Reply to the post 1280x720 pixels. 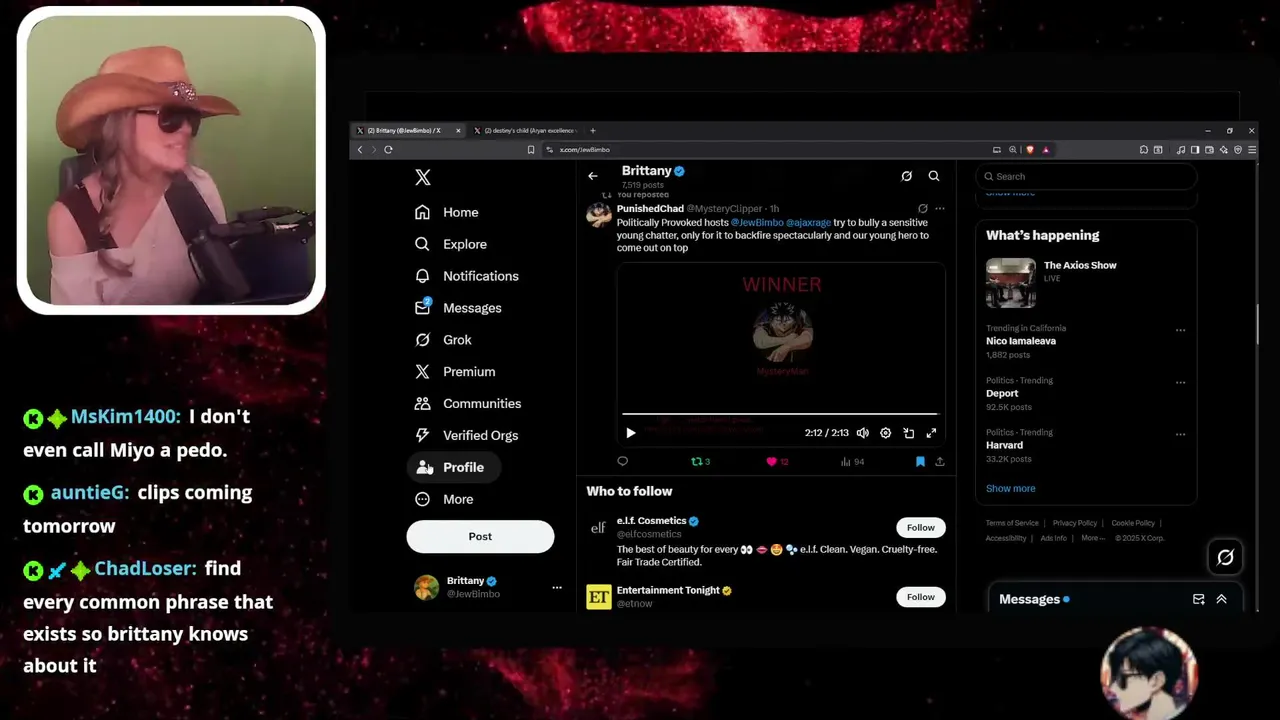(622, 461)
